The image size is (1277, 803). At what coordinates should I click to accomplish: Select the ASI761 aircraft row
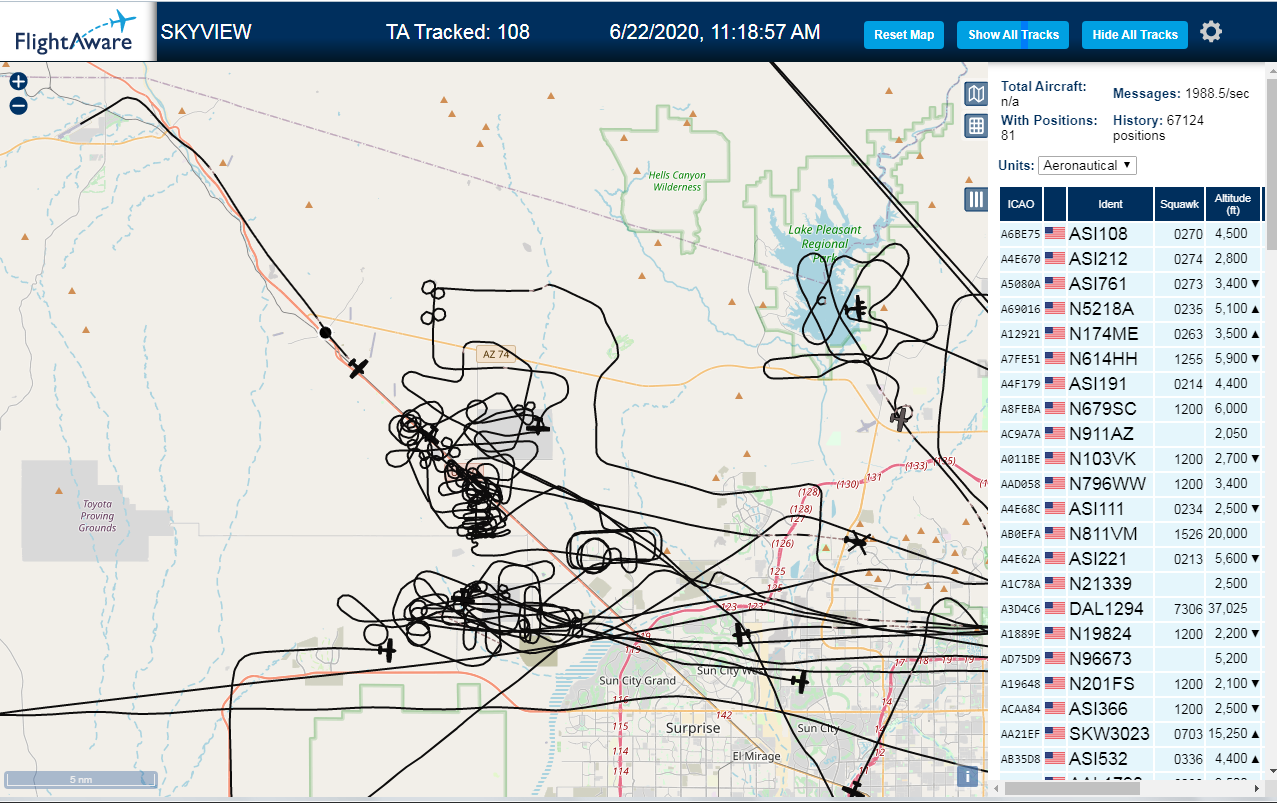click(x=1131, y=284)
